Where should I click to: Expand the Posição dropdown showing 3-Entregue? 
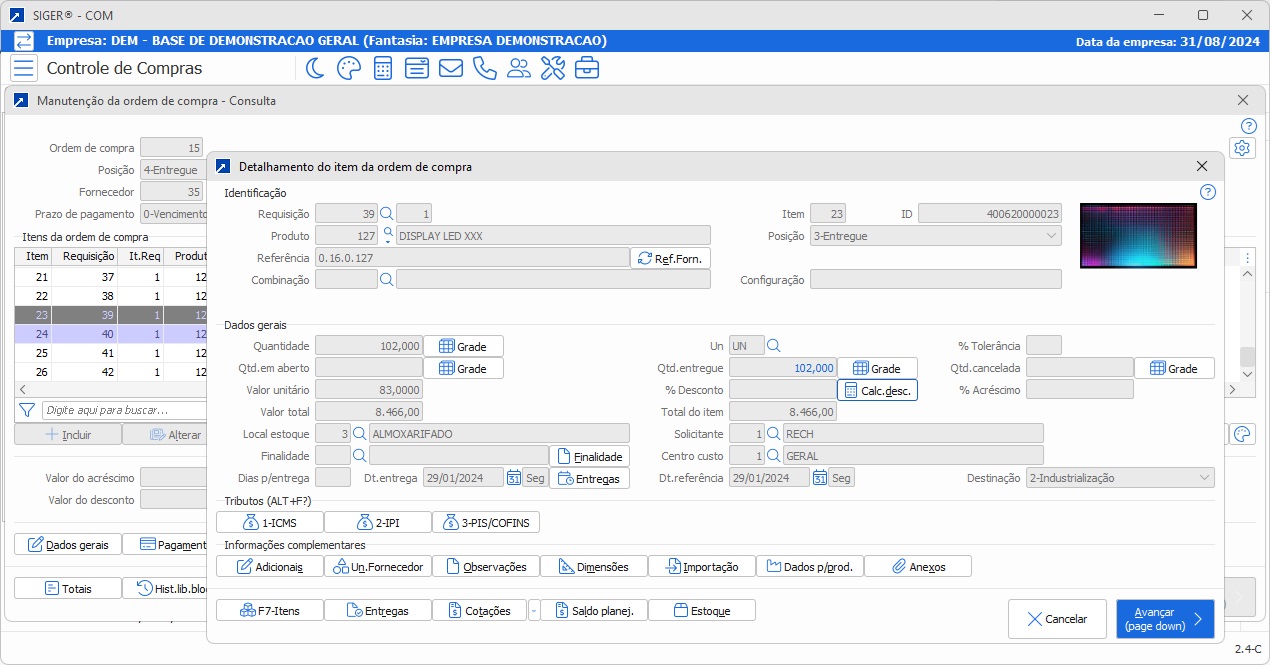1050,236
